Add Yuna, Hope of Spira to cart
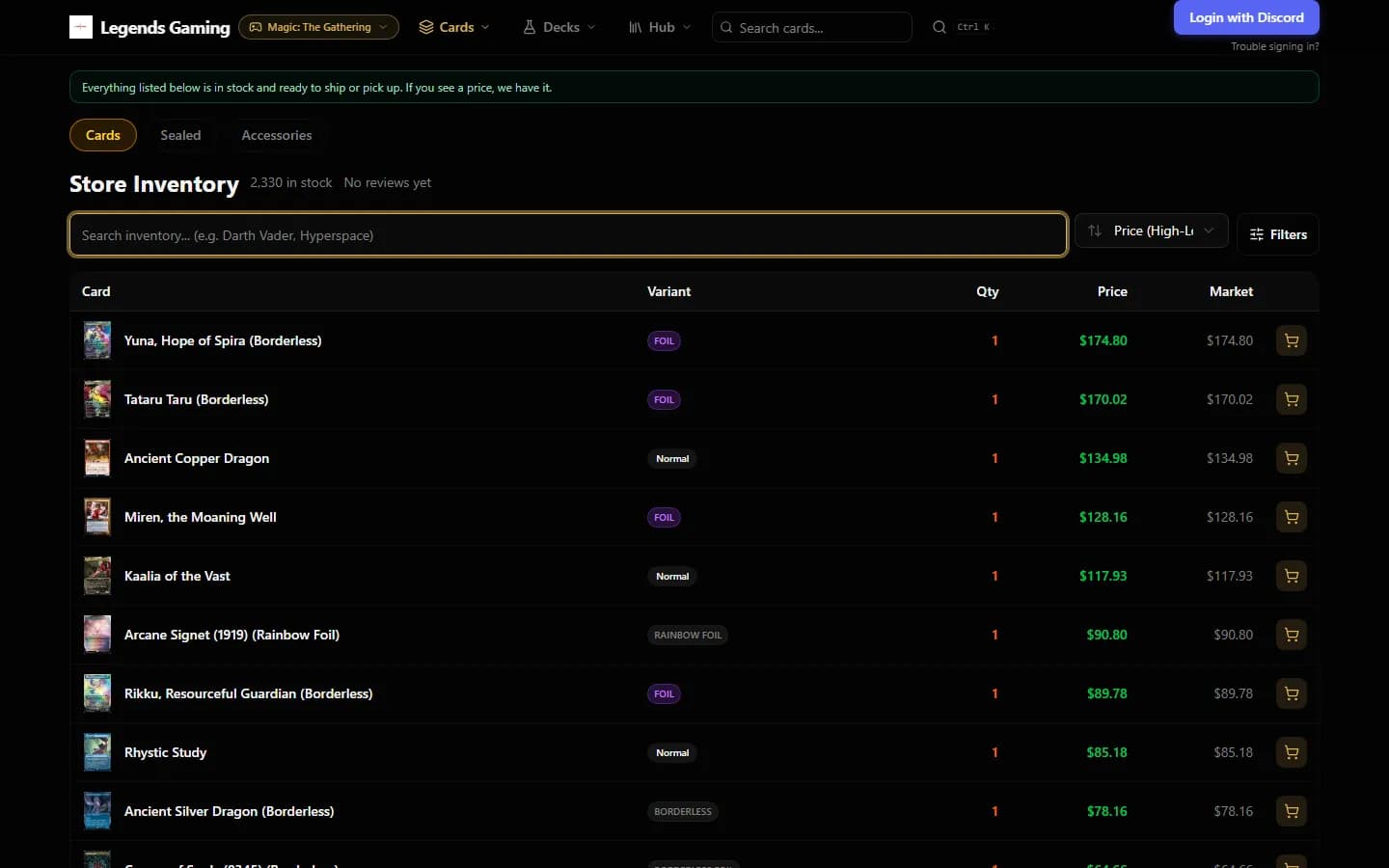 pos(1292,340)
